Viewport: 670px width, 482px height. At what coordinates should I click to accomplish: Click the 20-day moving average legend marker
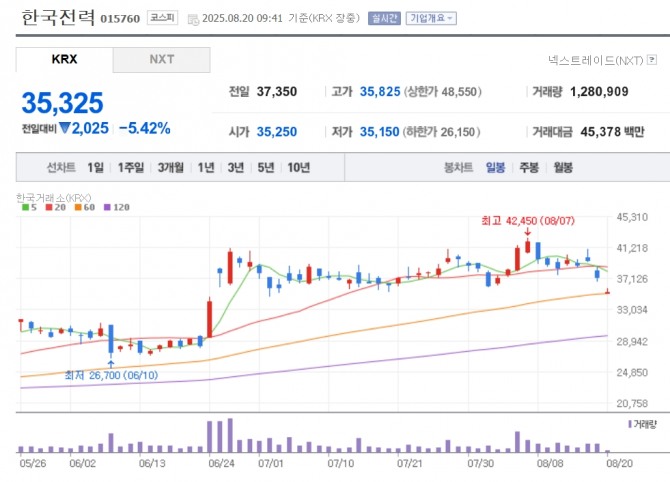[x=48, y=207]
